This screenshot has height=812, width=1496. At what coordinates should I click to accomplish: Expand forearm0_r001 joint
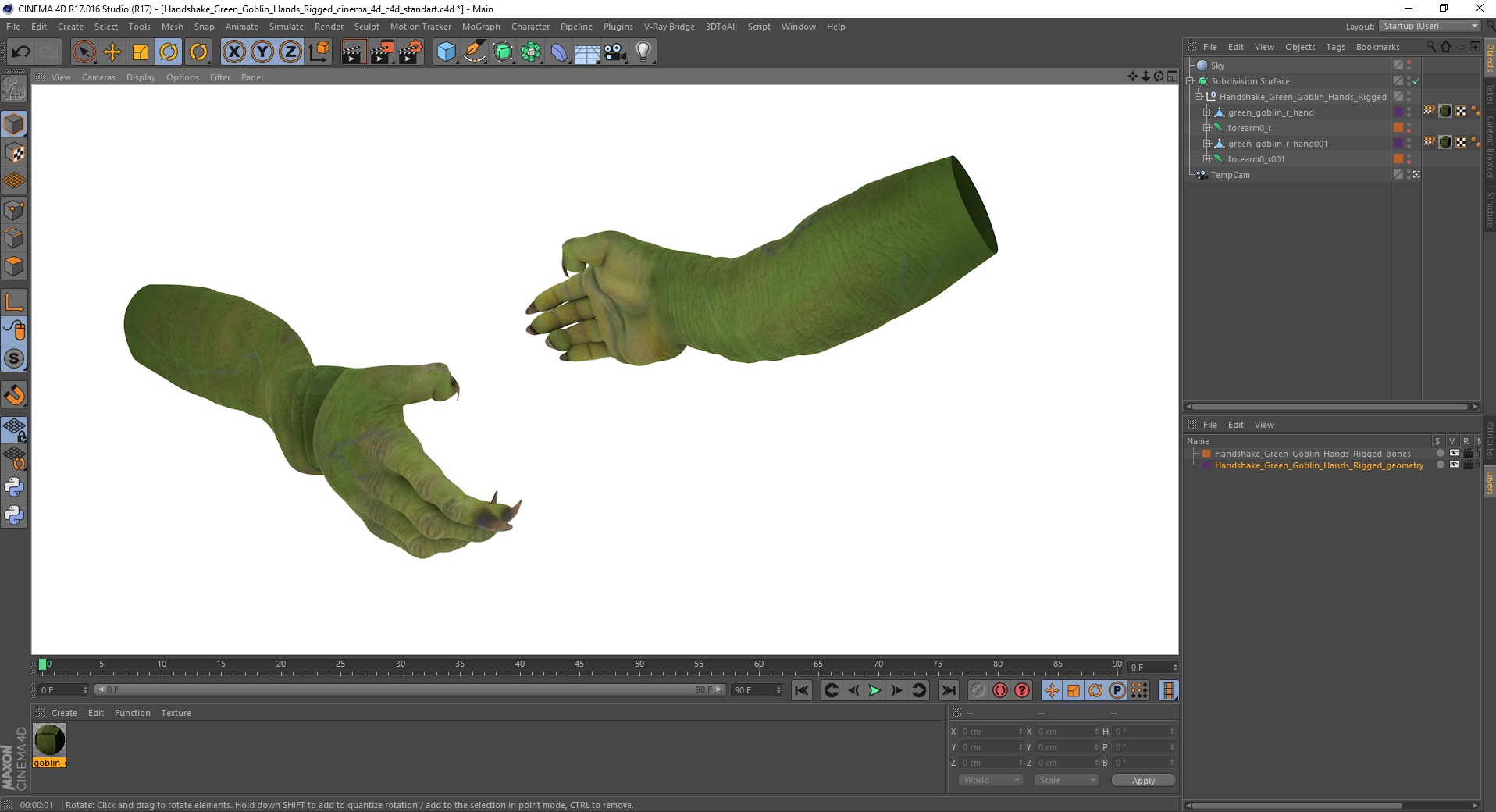click(x=1206, y=159)
